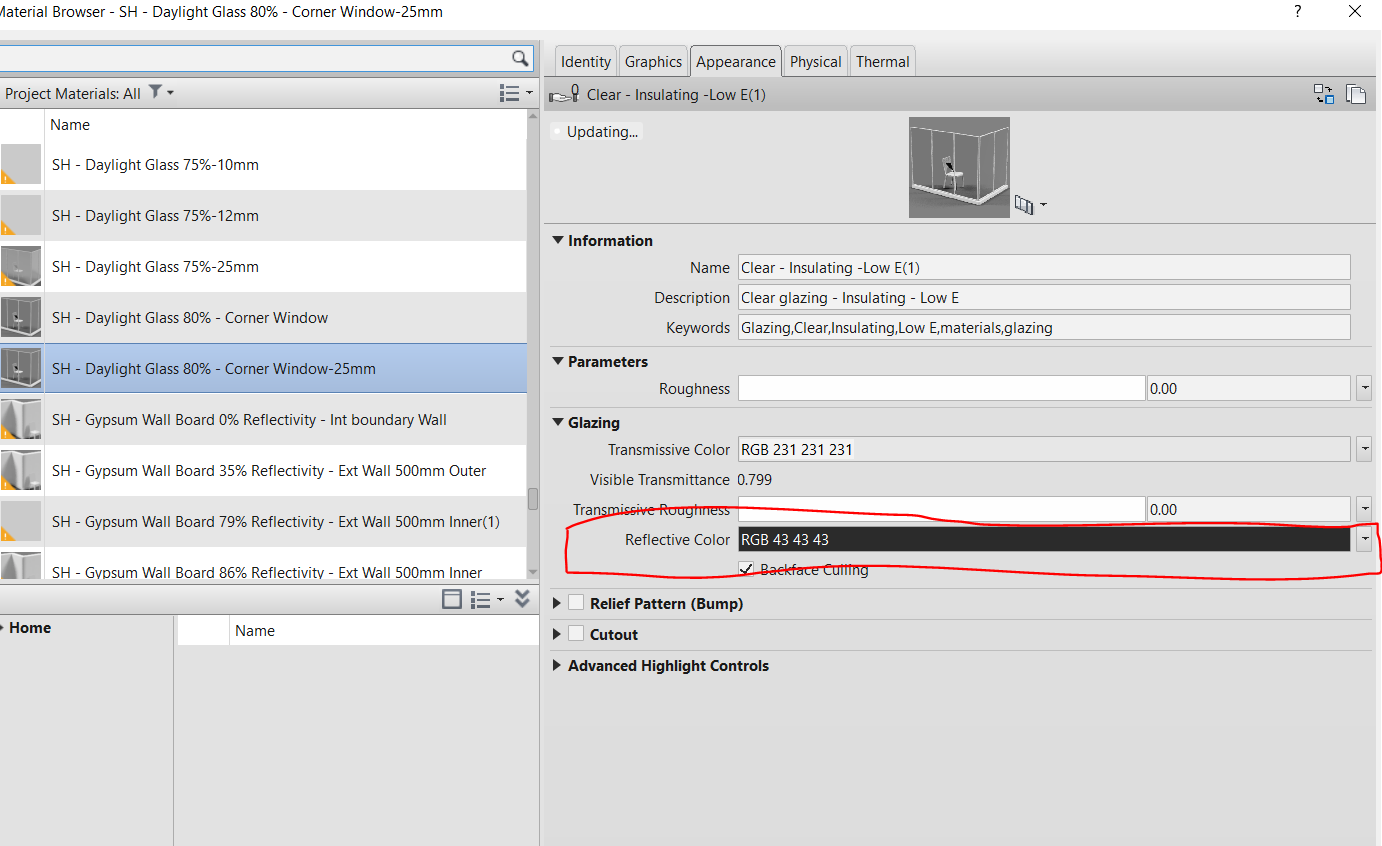Click the replace asset icon
The width and height of the screenshot is (1382, 846).
1324,94
